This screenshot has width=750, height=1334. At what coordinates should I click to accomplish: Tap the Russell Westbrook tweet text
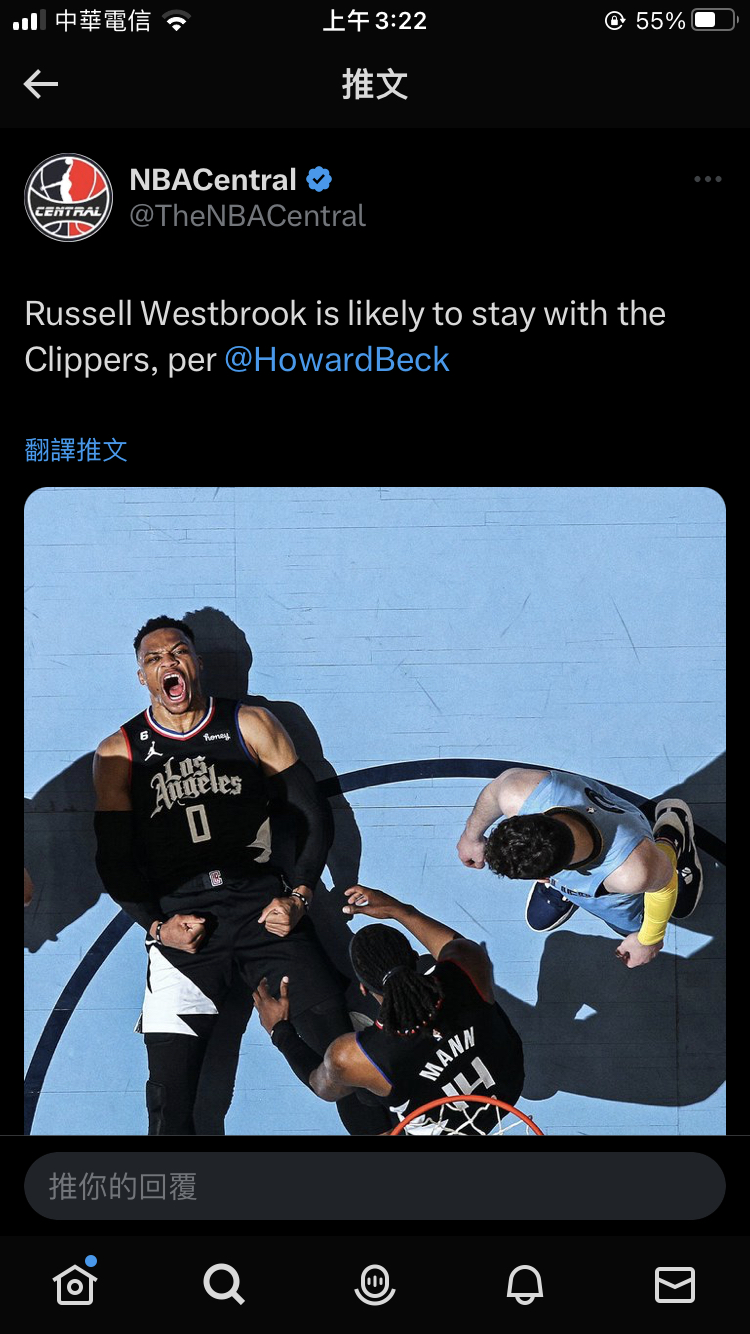coord(345,337)
